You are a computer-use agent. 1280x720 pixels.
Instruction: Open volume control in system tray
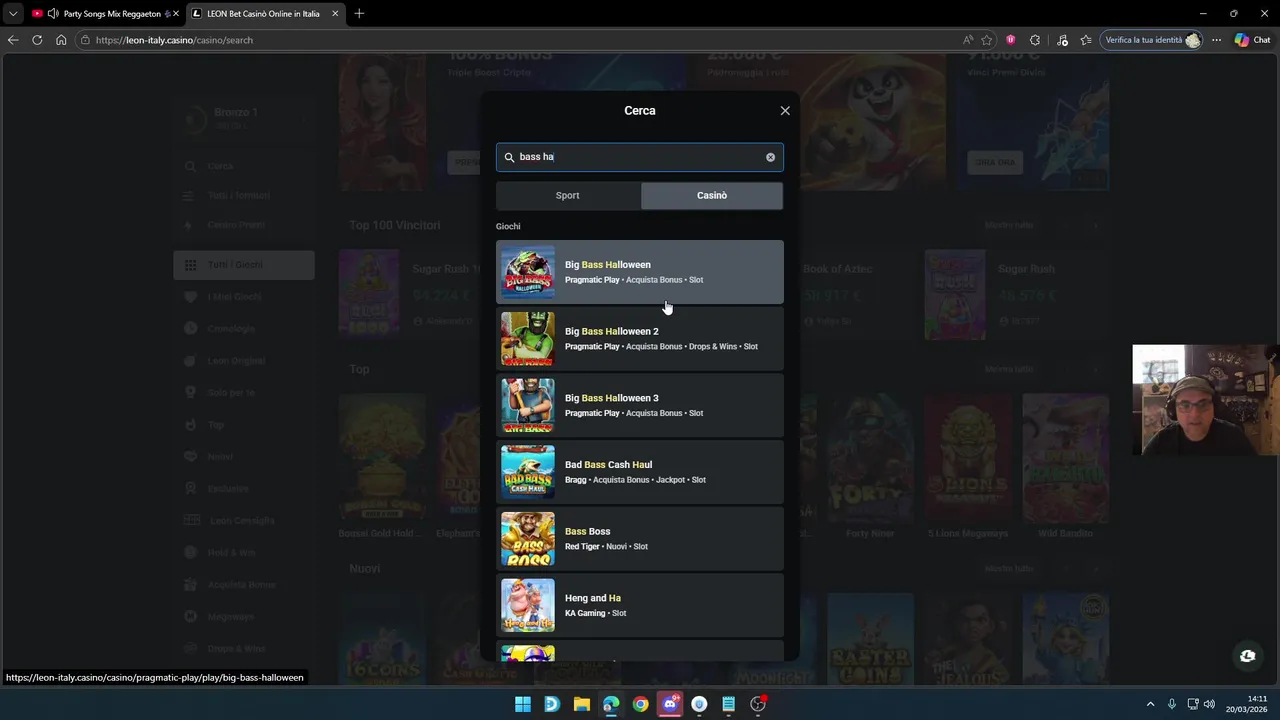click(x=1210, y=704)
